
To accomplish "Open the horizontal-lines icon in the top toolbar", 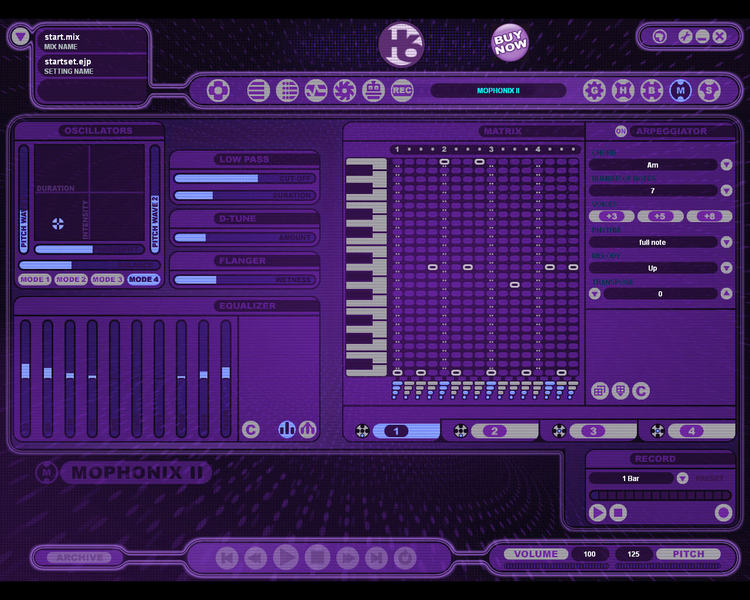I will pos(258,90).
